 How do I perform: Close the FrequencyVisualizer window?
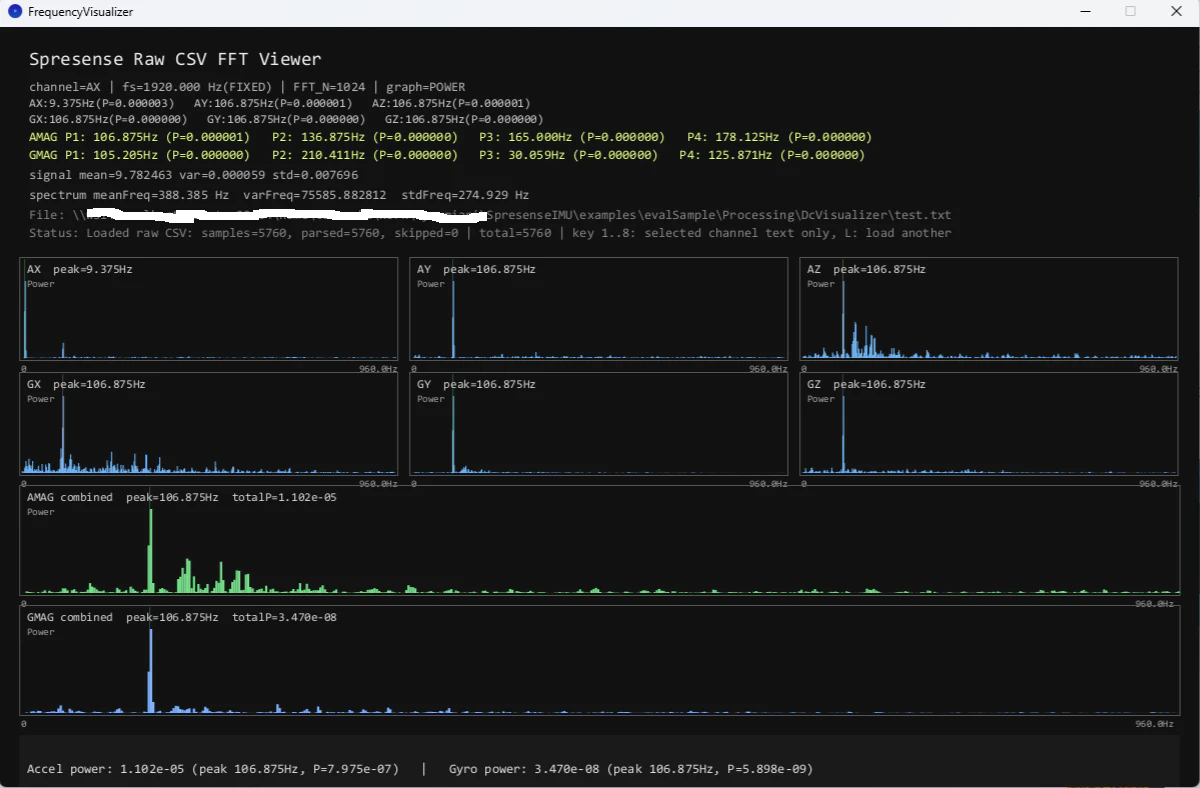pos(1176,12)
